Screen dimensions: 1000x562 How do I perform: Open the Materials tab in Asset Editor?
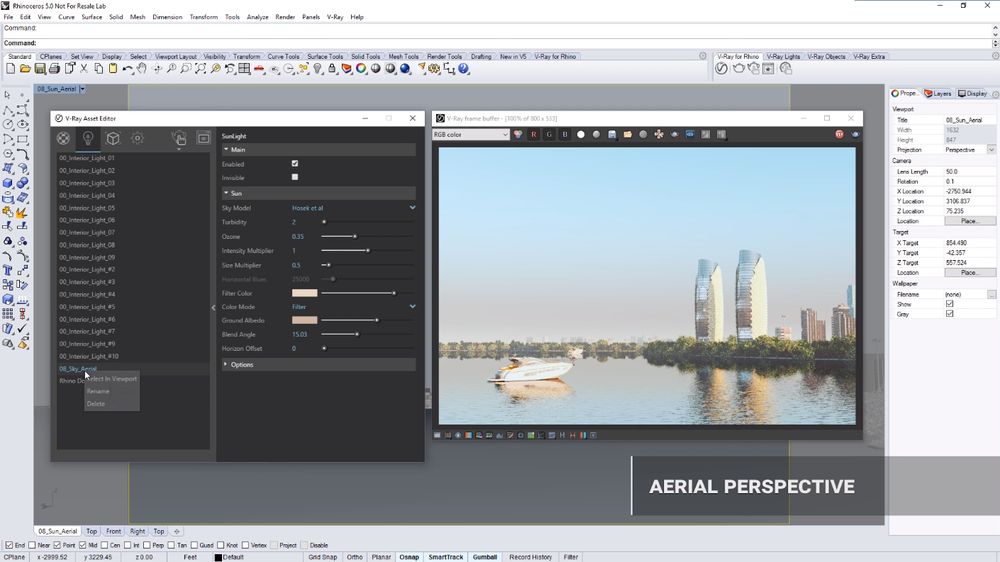click(x=63, y=138)
